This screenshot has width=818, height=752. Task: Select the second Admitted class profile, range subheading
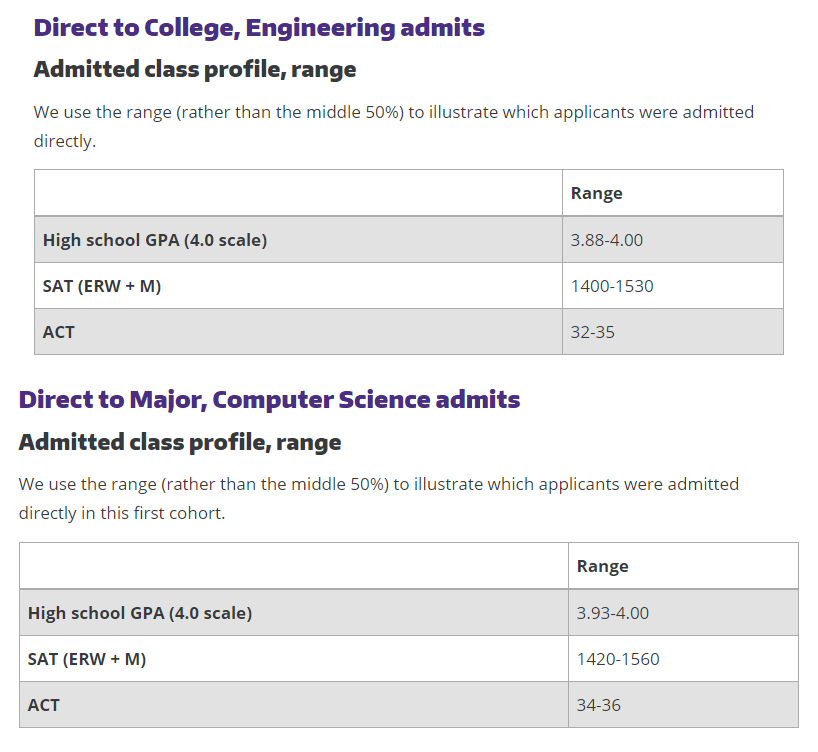[x=180, y=443]
